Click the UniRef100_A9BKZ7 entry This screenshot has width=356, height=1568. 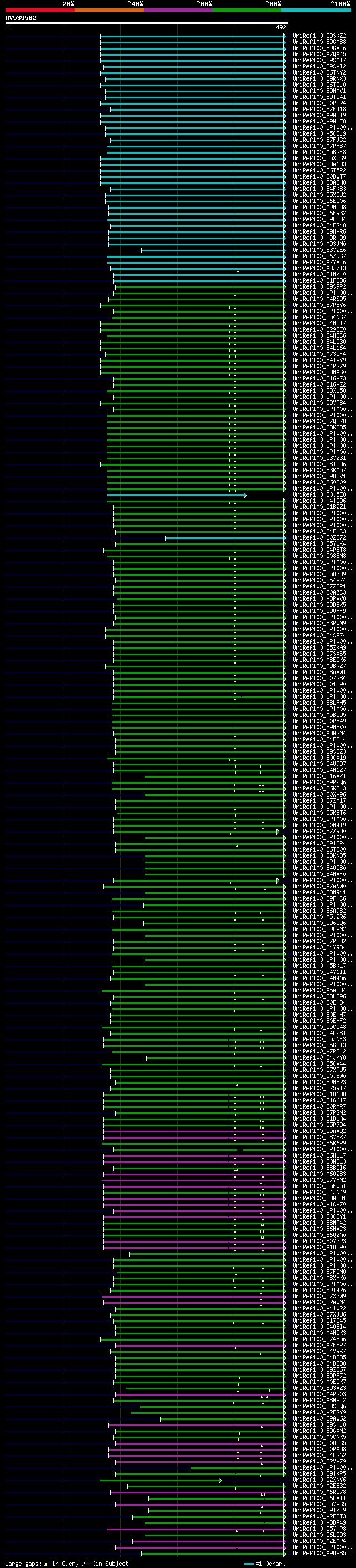tap(319, 666)
